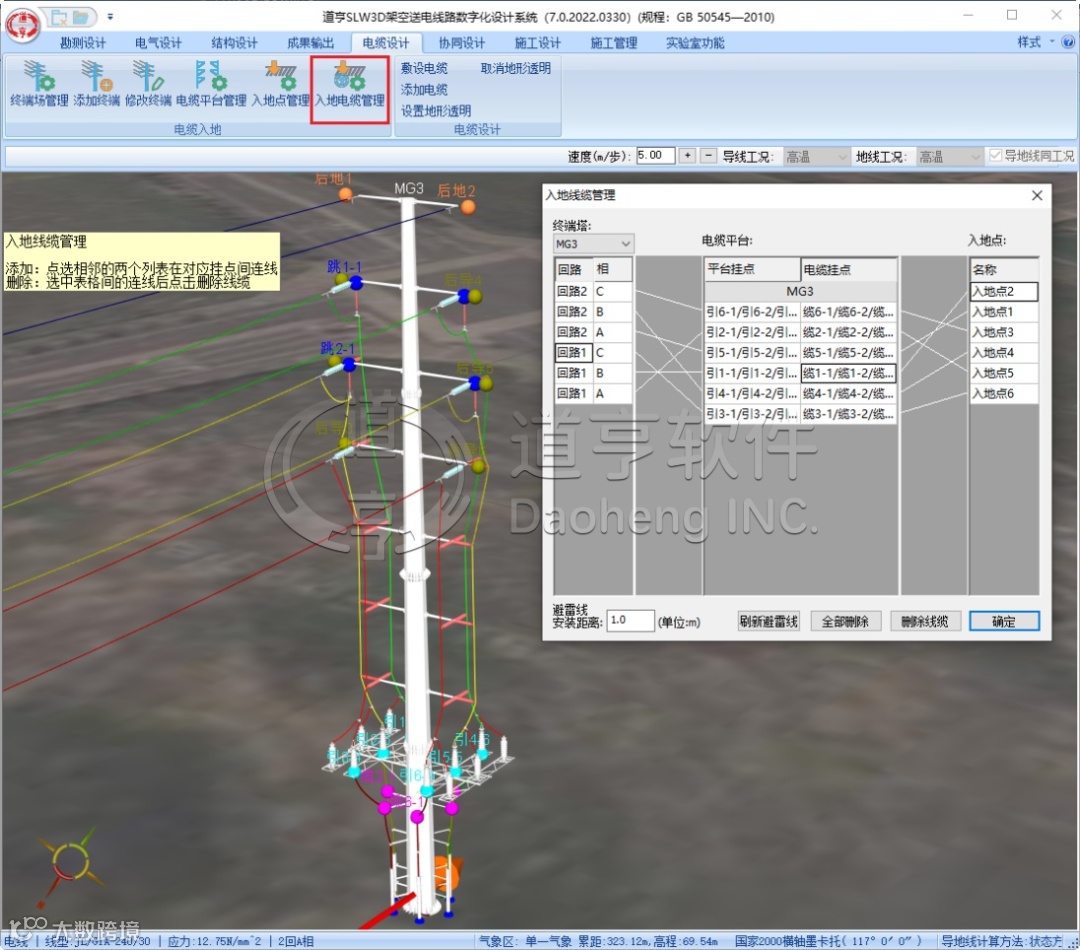This screenshot has height=950, width=1080.
Task: Click 跳1-1 blue node on tower
Action: 356,282
